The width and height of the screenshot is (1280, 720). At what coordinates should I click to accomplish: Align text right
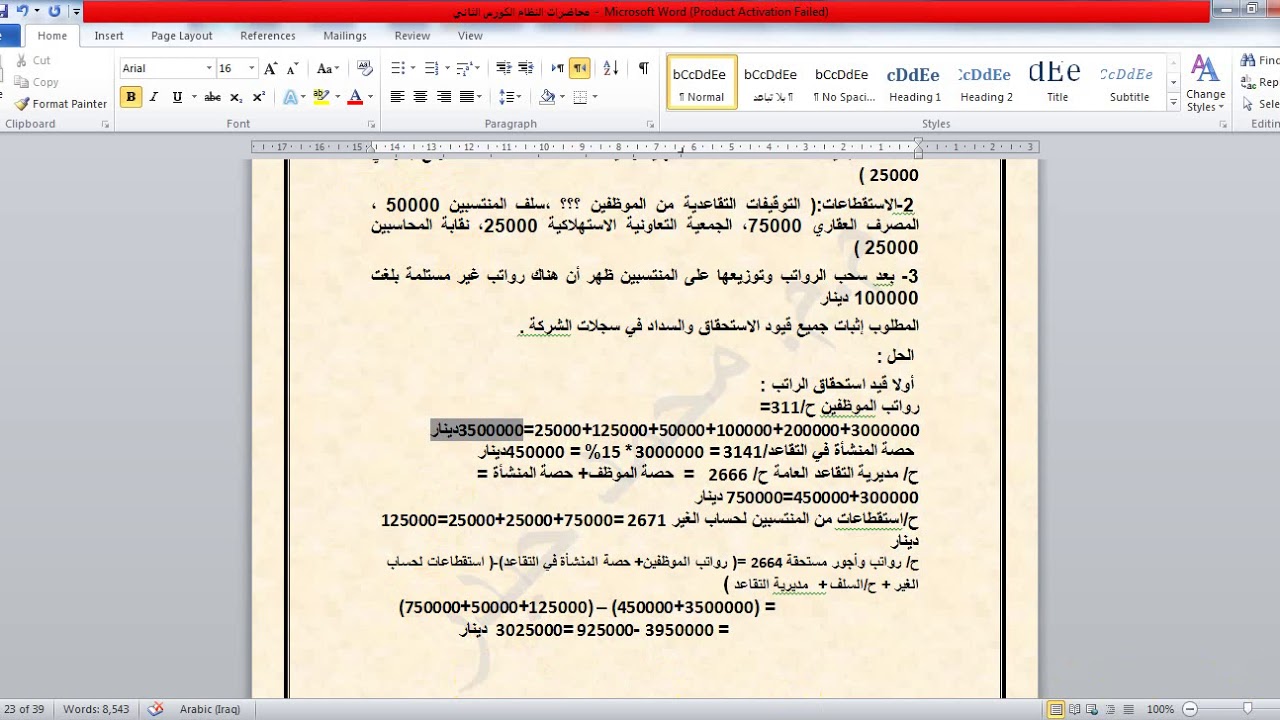tap(443, 97)
